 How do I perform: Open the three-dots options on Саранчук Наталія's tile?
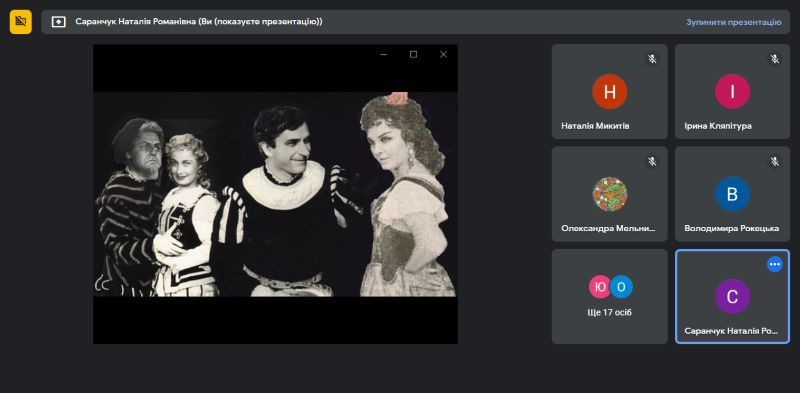coord(775,264)
